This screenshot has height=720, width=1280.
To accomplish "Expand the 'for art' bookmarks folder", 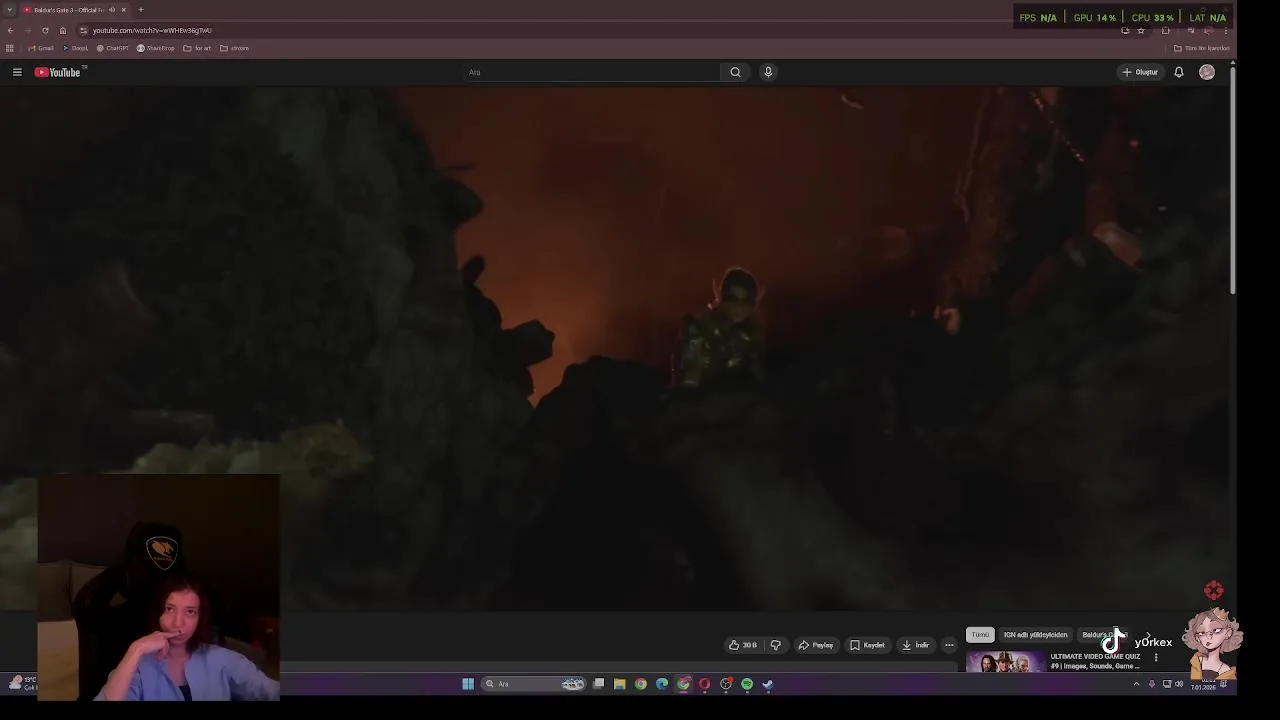I will pos(197,48).
